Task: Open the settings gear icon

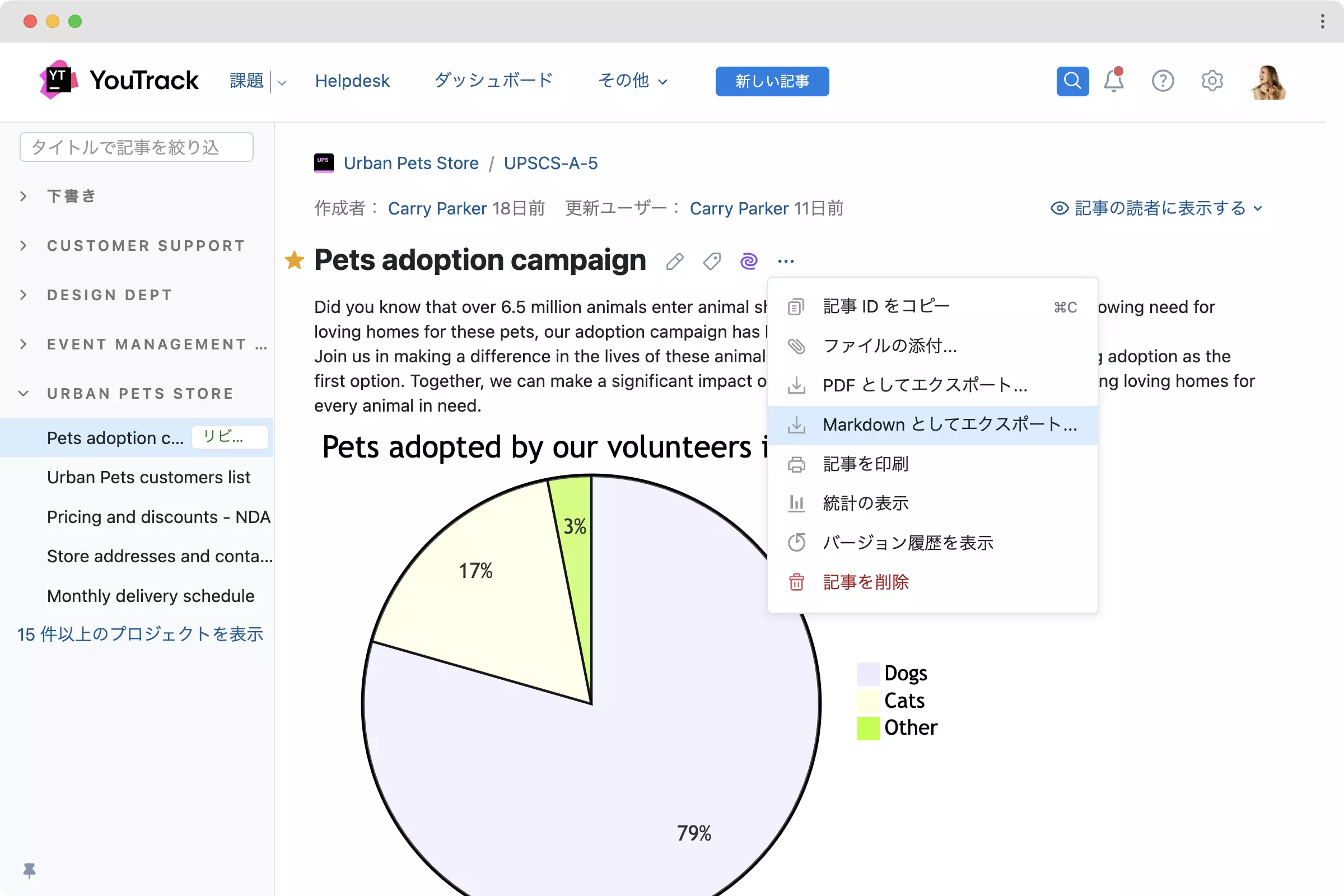Action: [x=1211, y=81]
